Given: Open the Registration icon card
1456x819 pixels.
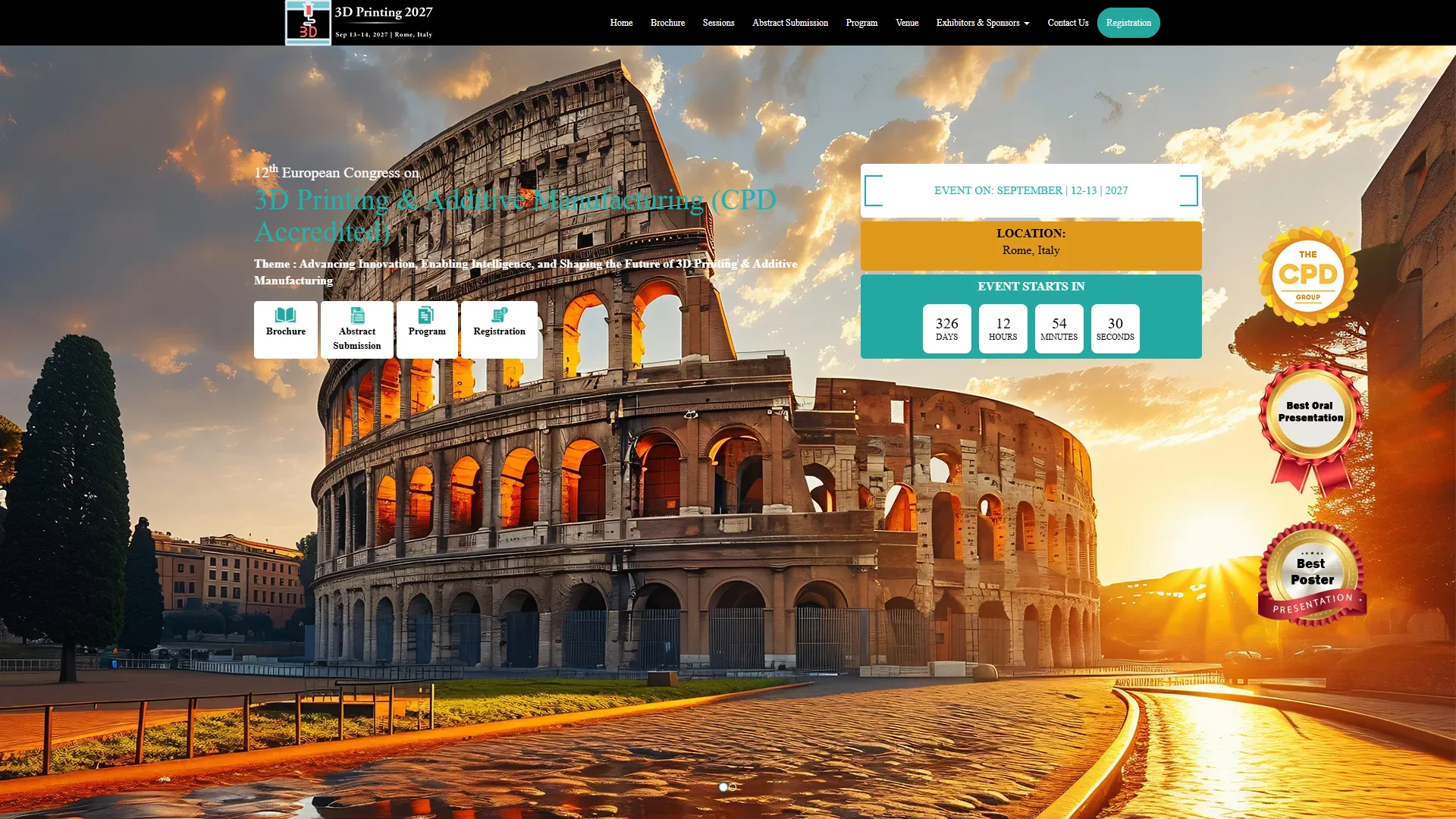Looking at the screenshot, I should [499, 330].
